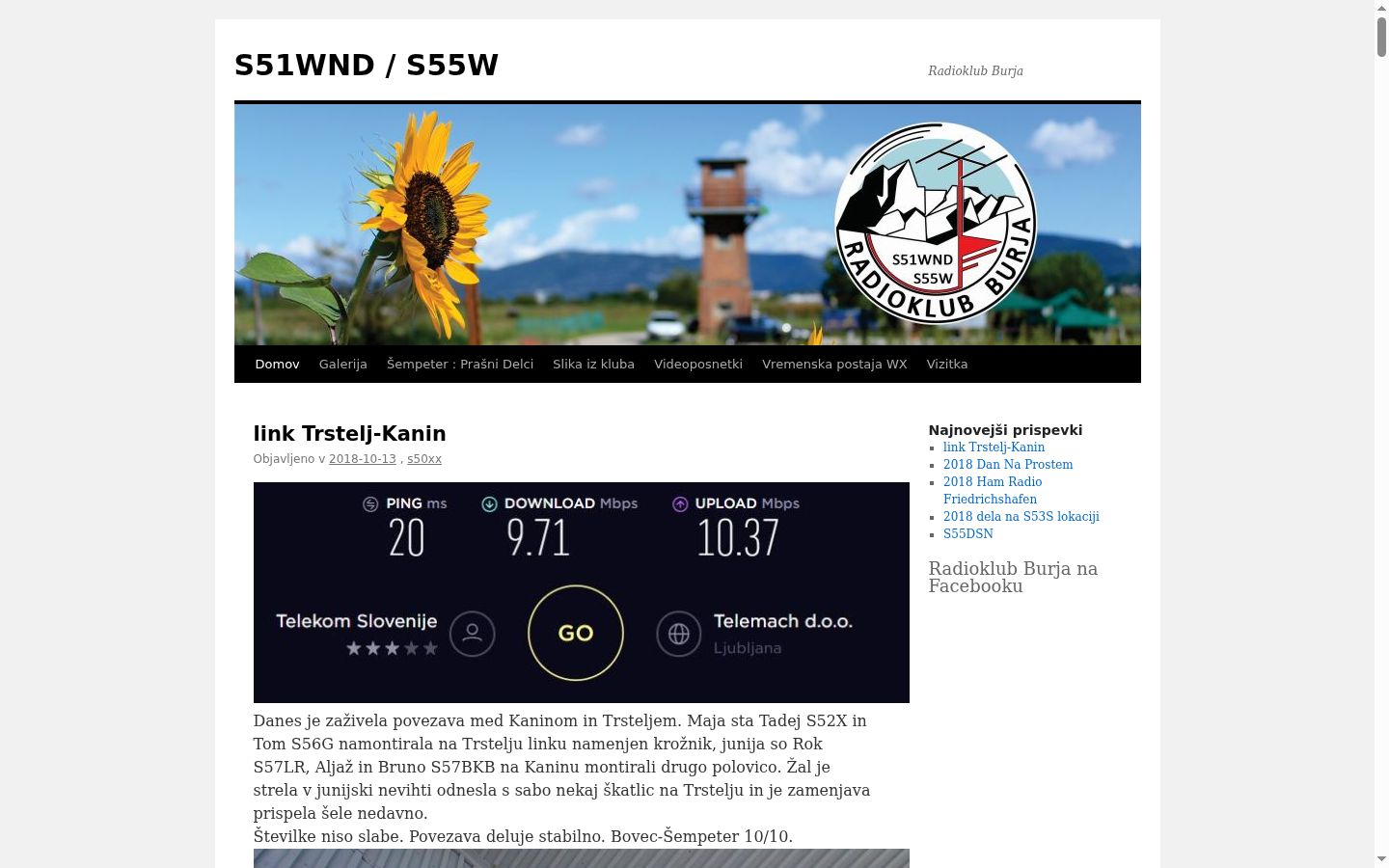Click the 9.71 download speed value
The image size is (1389, 868).
(x=538, y=537)
